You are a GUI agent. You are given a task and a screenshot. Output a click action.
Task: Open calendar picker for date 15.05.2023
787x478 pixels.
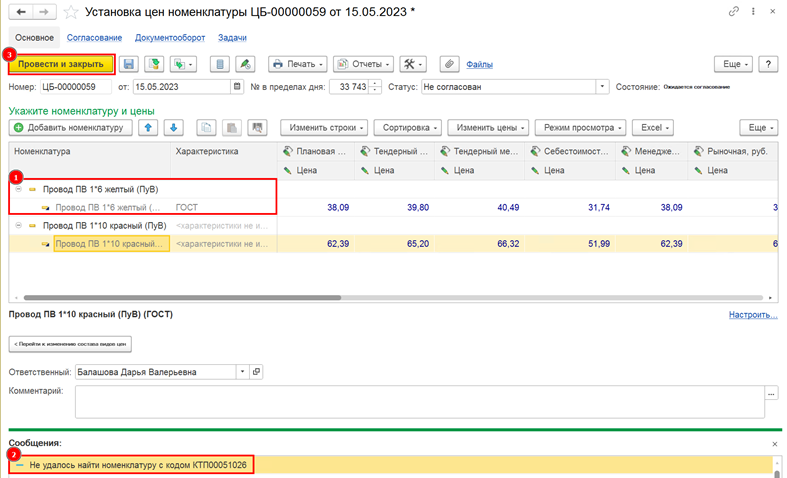tap(237, 86)
